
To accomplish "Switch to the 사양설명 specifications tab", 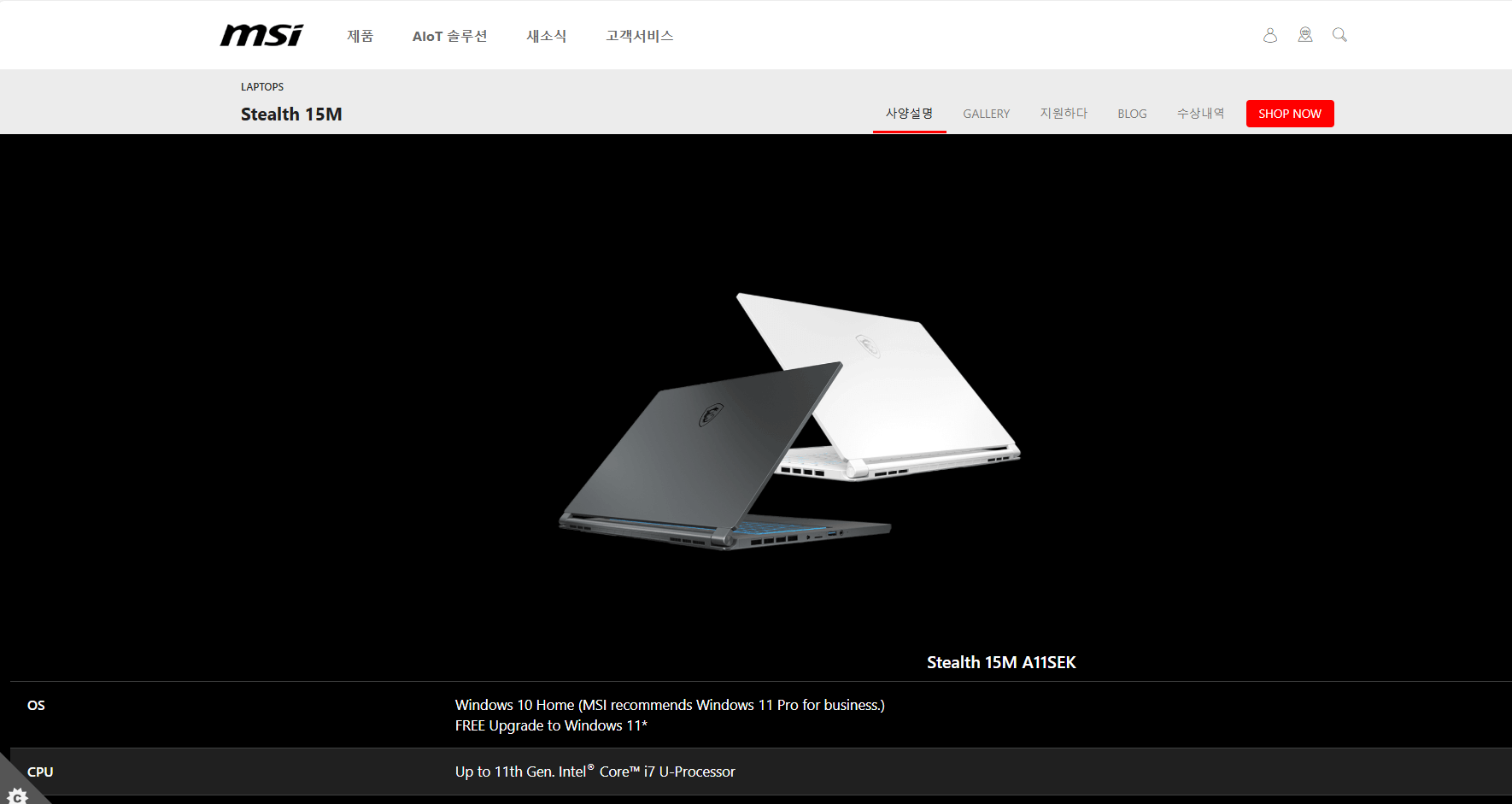I will (909, 113).
